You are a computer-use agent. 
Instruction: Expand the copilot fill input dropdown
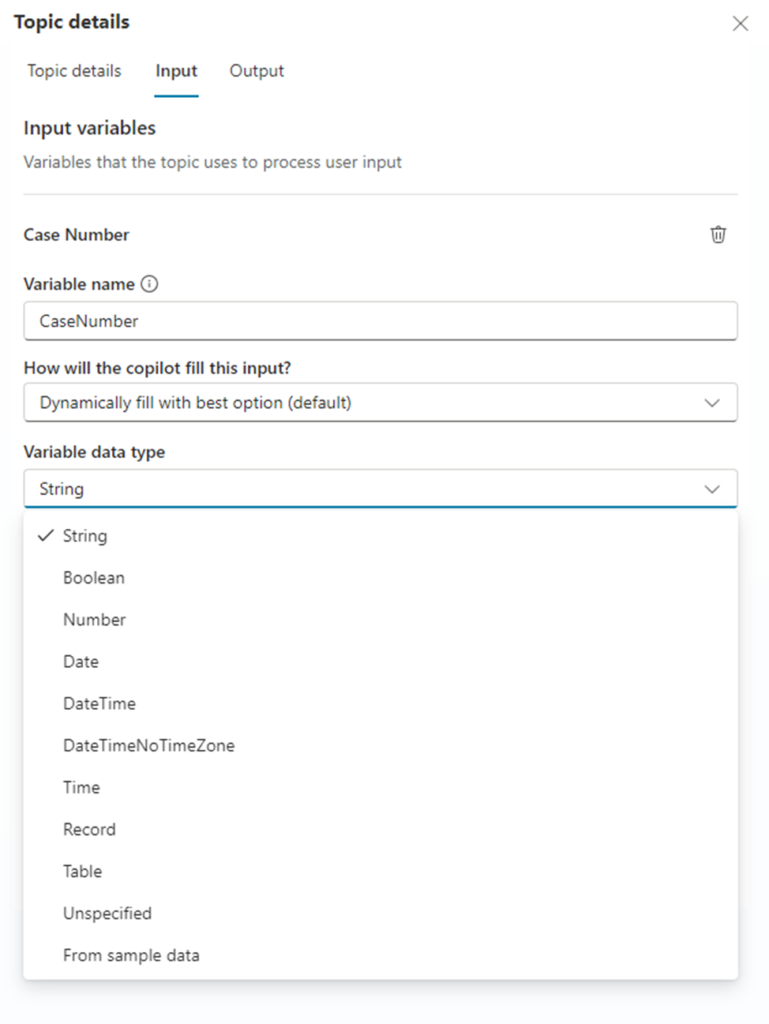pos(380,403)
